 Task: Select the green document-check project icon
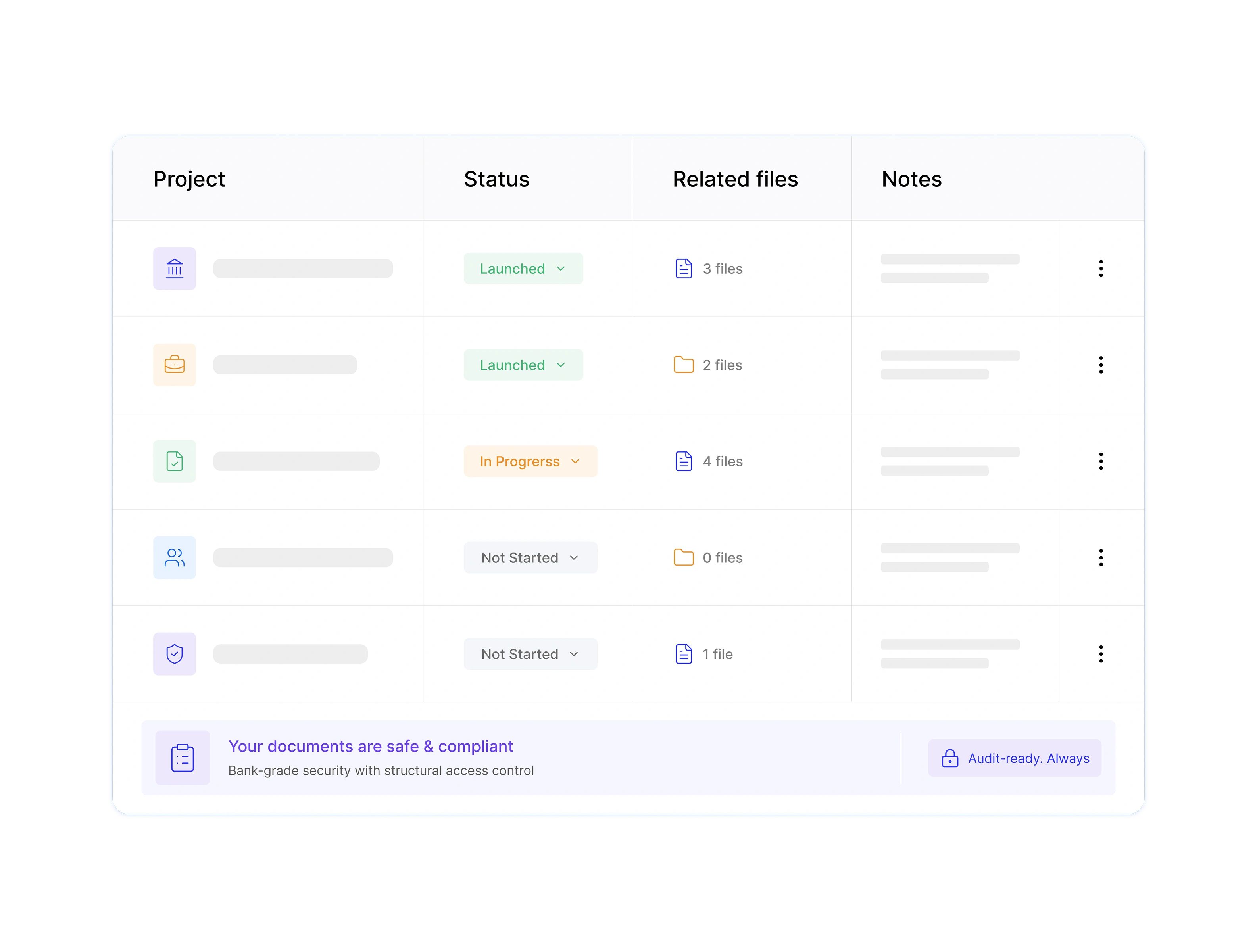tap(175, 461)
